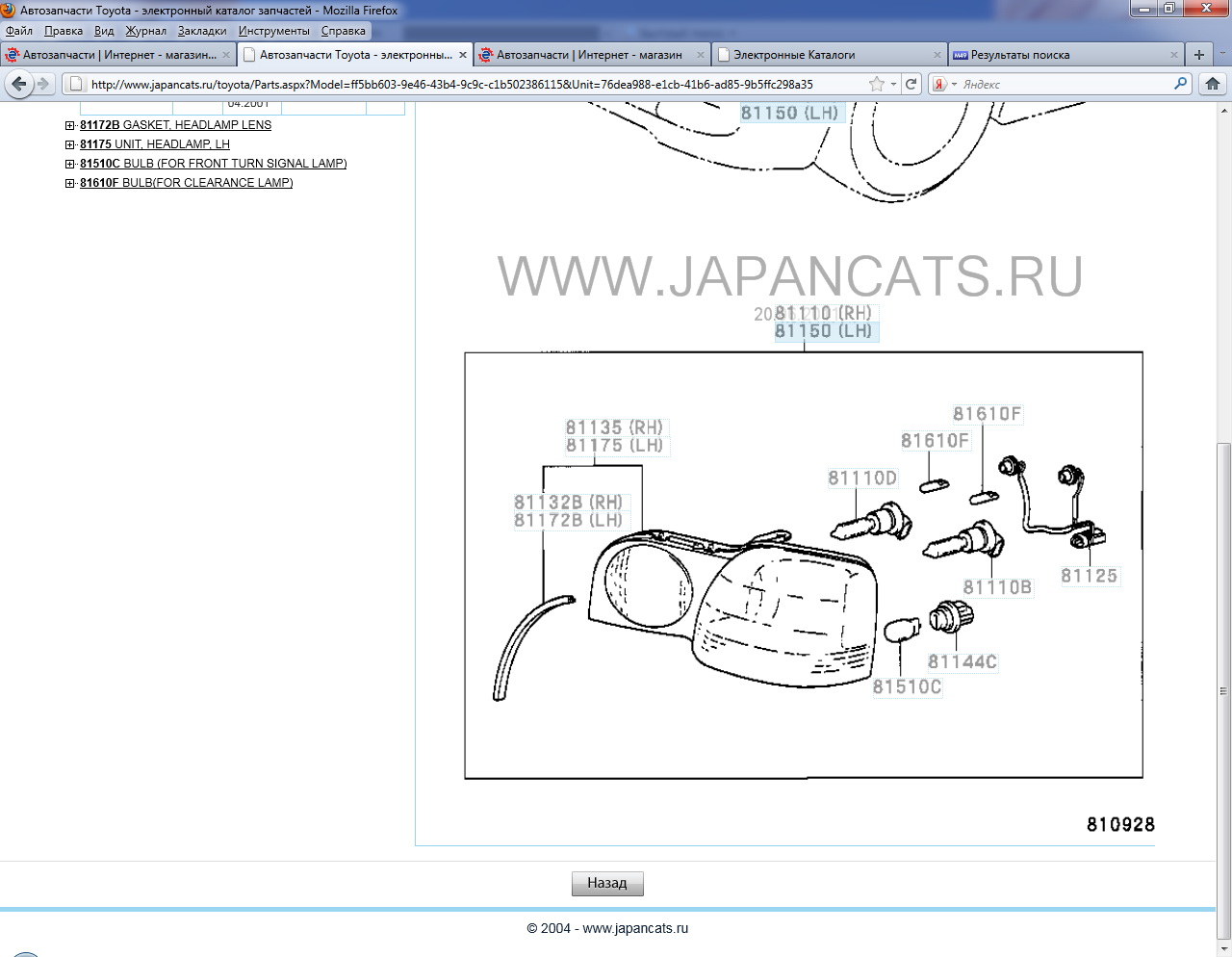Bookmark this page with the star icon
Image resolution: width=1232 pixels, height=957 pixels.
pos(876,85)
